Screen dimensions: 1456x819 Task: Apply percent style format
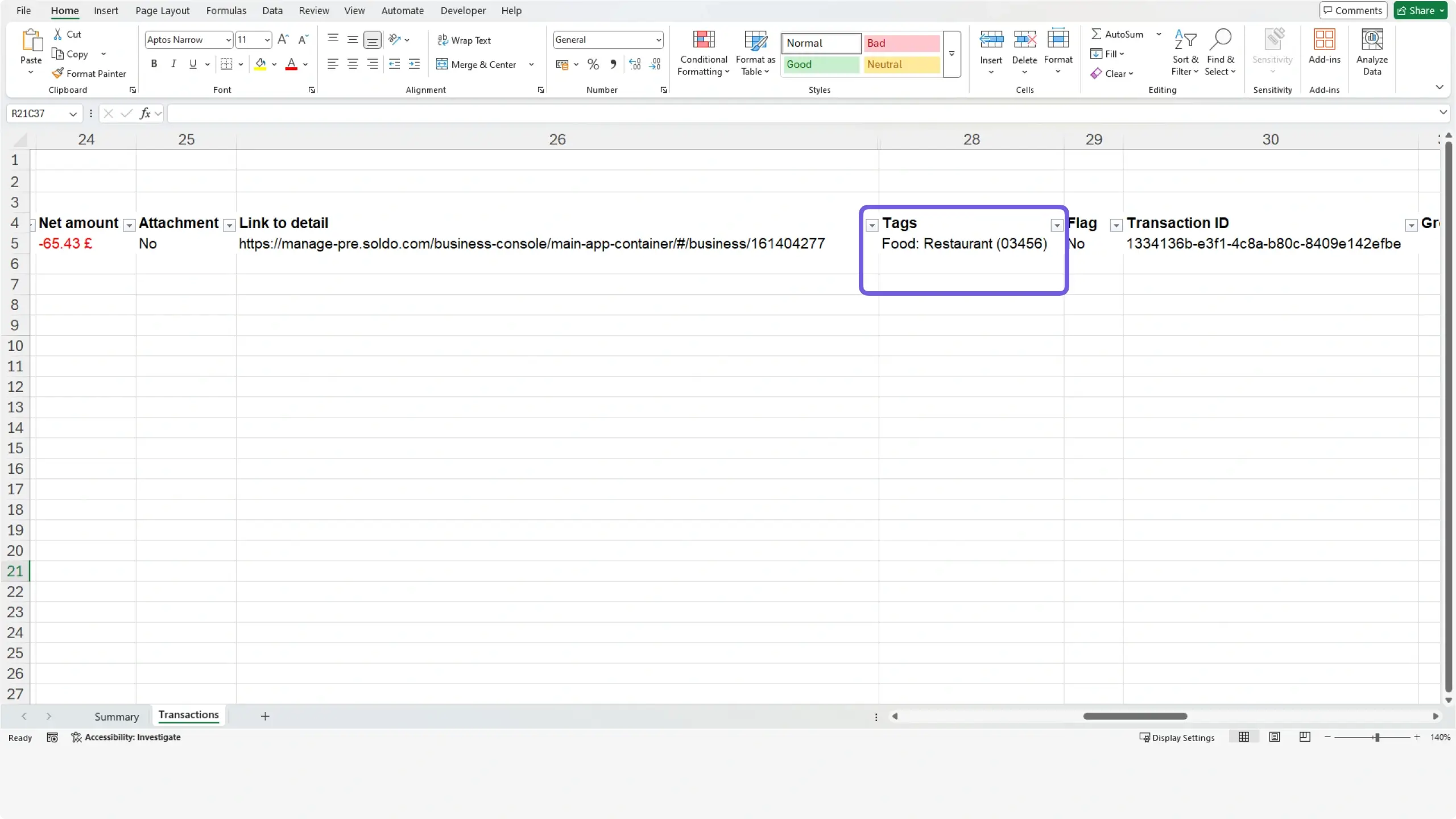pyautogui.click(x=593, y=64)
